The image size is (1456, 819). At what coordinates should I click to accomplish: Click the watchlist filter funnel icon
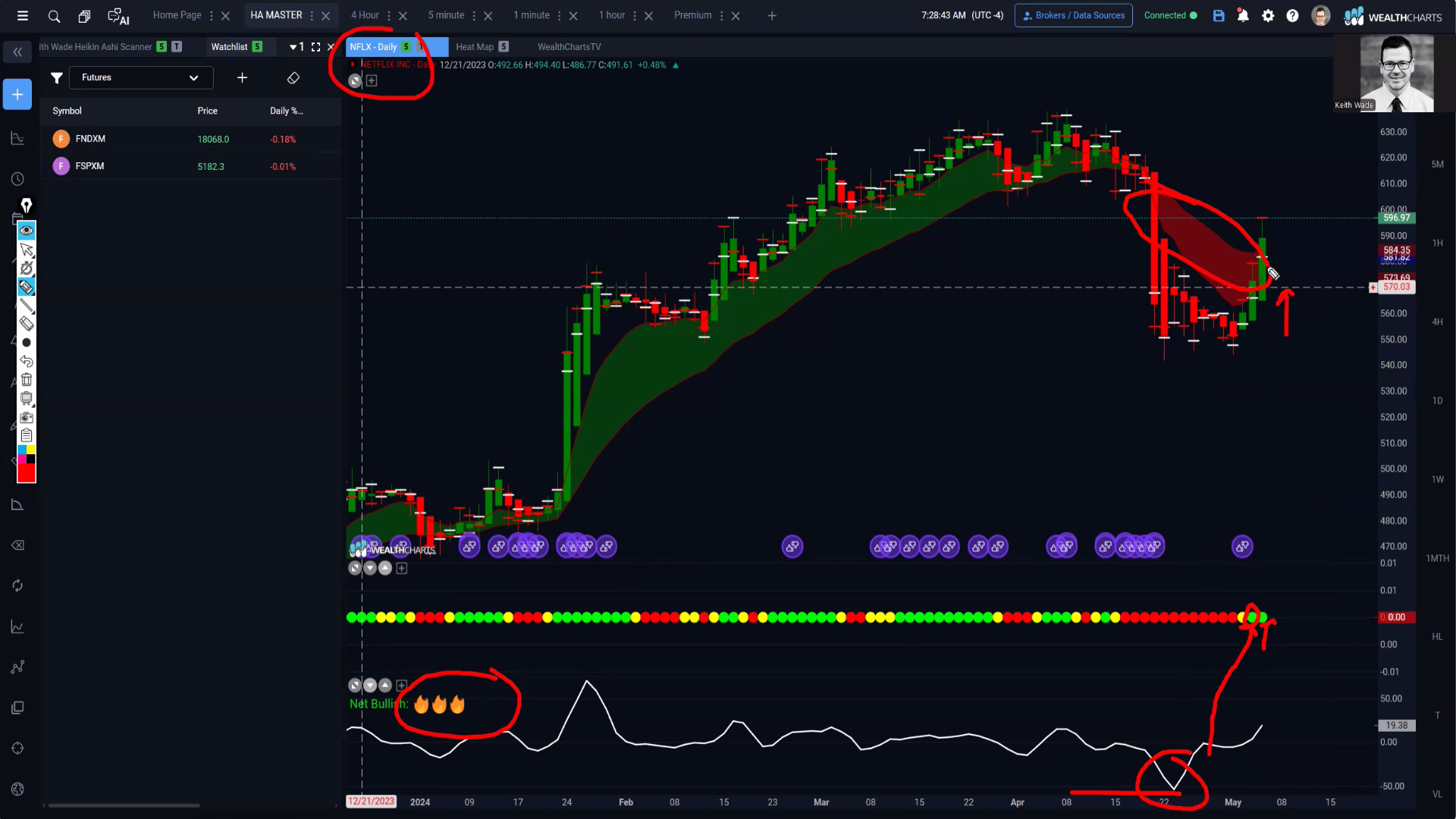tap(56, 77)
